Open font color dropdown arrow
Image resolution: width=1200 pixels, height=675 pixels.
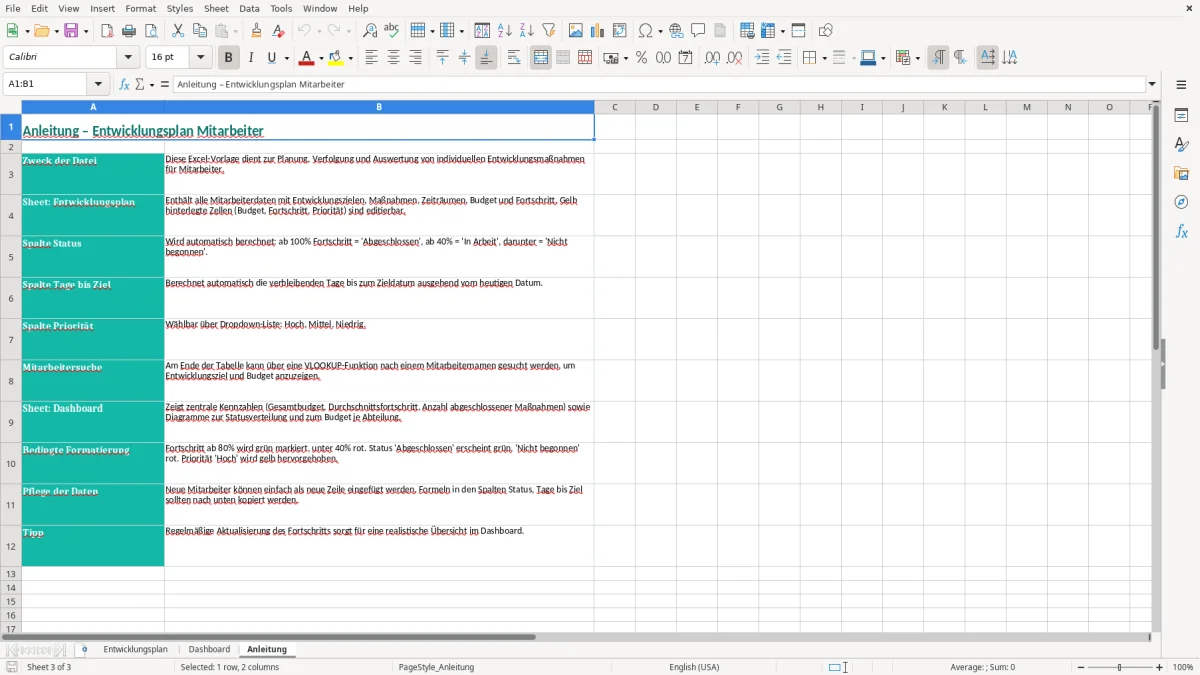pyautogui.click(x=320, y=58)
